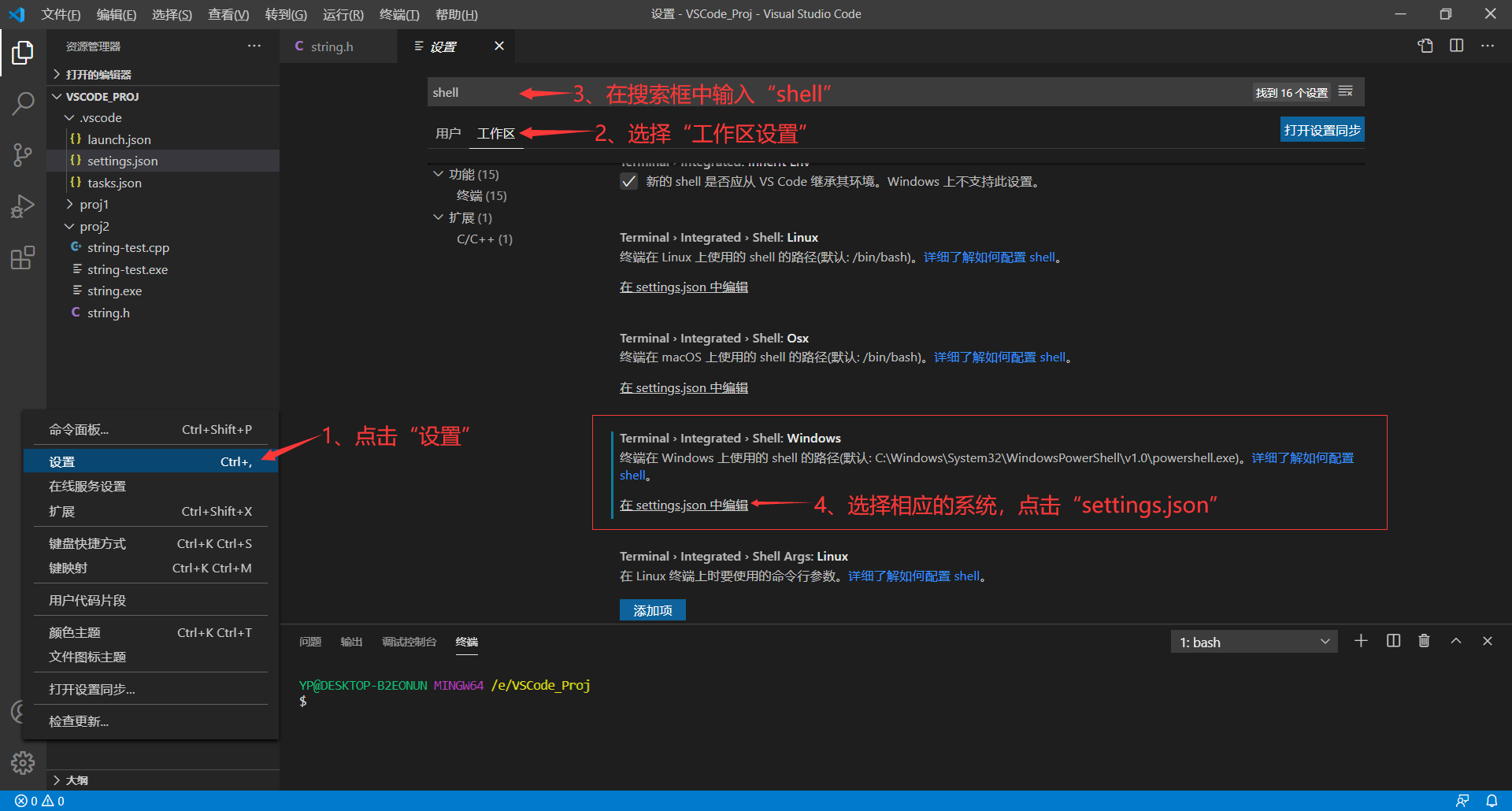This screenshot has height=811, width=1512.
Task: Split the terminal panel
Action: point(1393,641)
